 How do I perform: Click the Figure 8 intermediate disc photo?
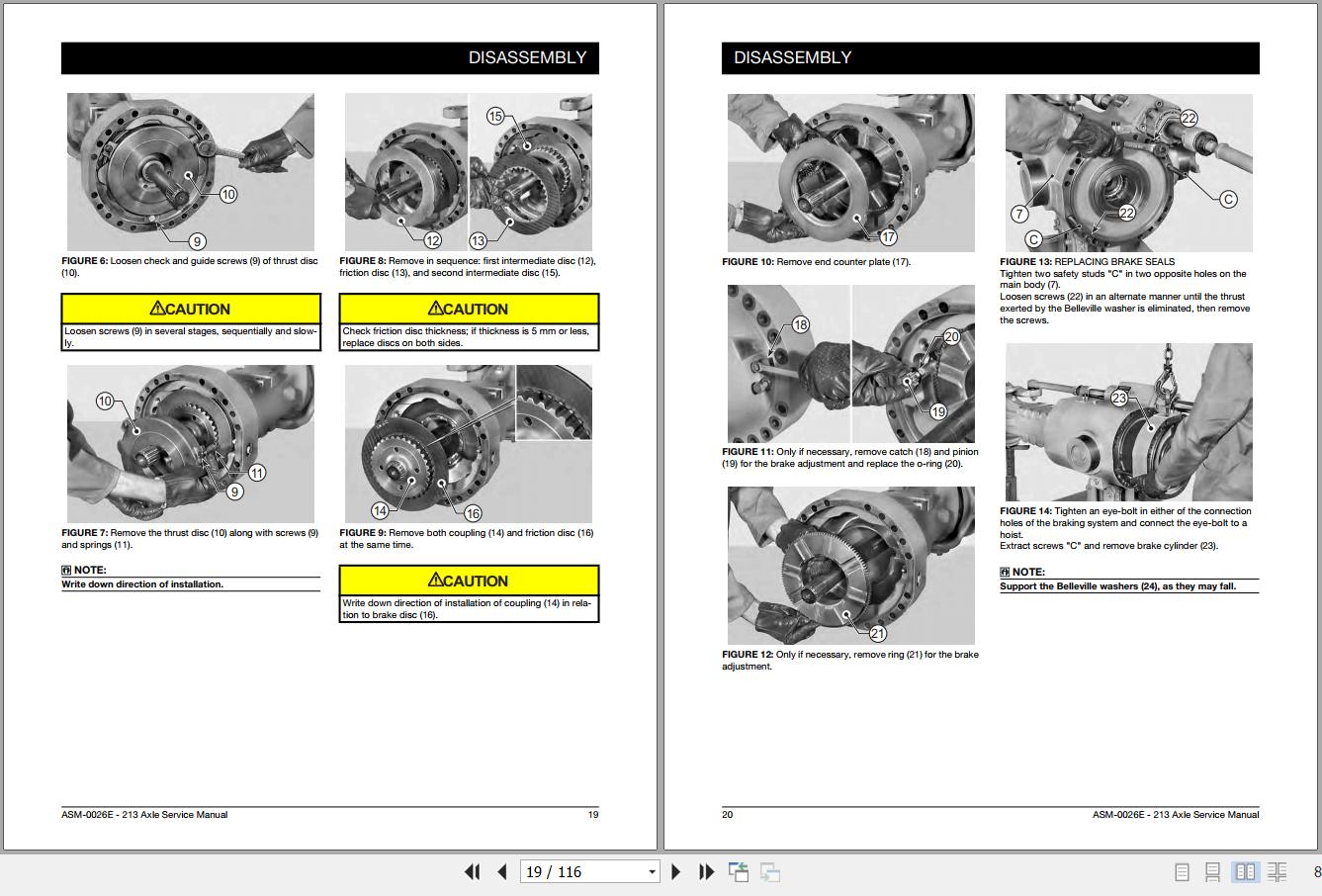[x=469, y=172]
